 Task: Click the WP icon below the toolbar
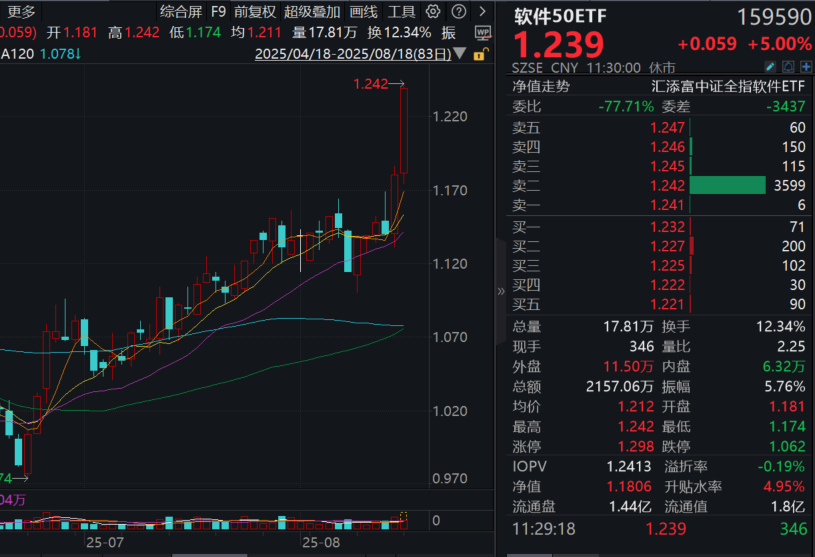point(483,32)
